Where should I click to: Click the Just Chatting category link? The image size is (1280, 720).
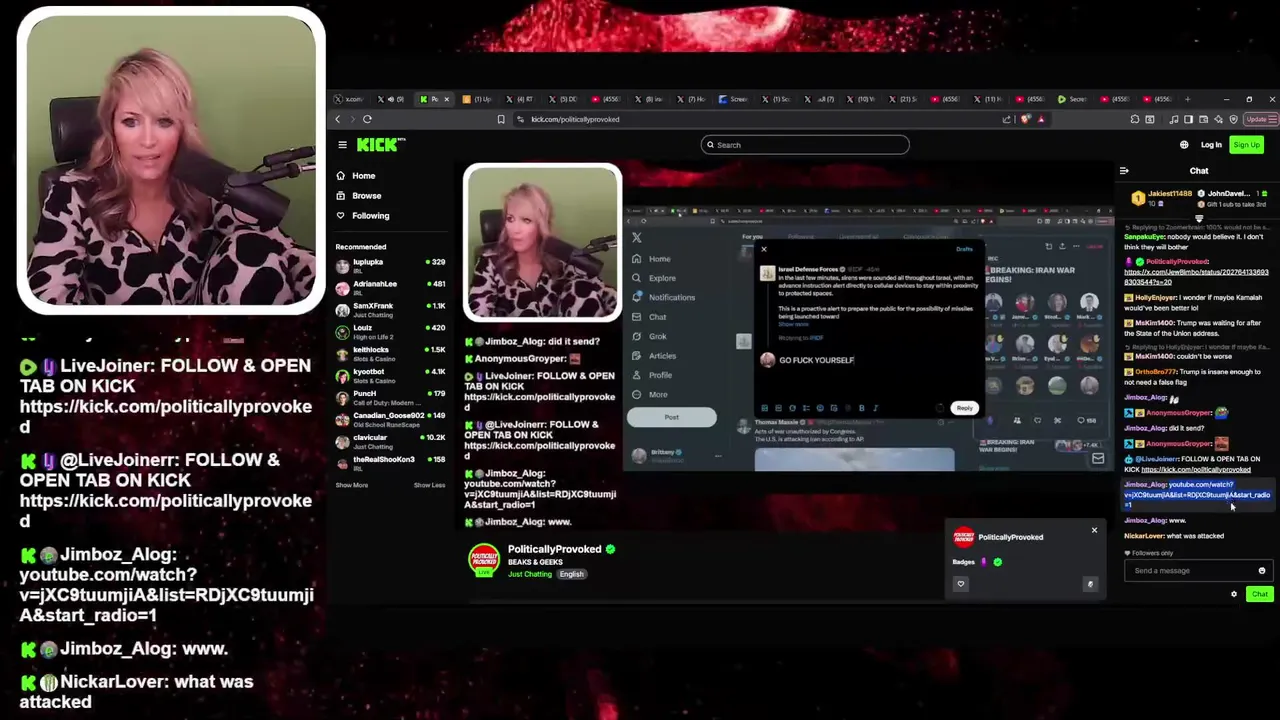point(530,574)
